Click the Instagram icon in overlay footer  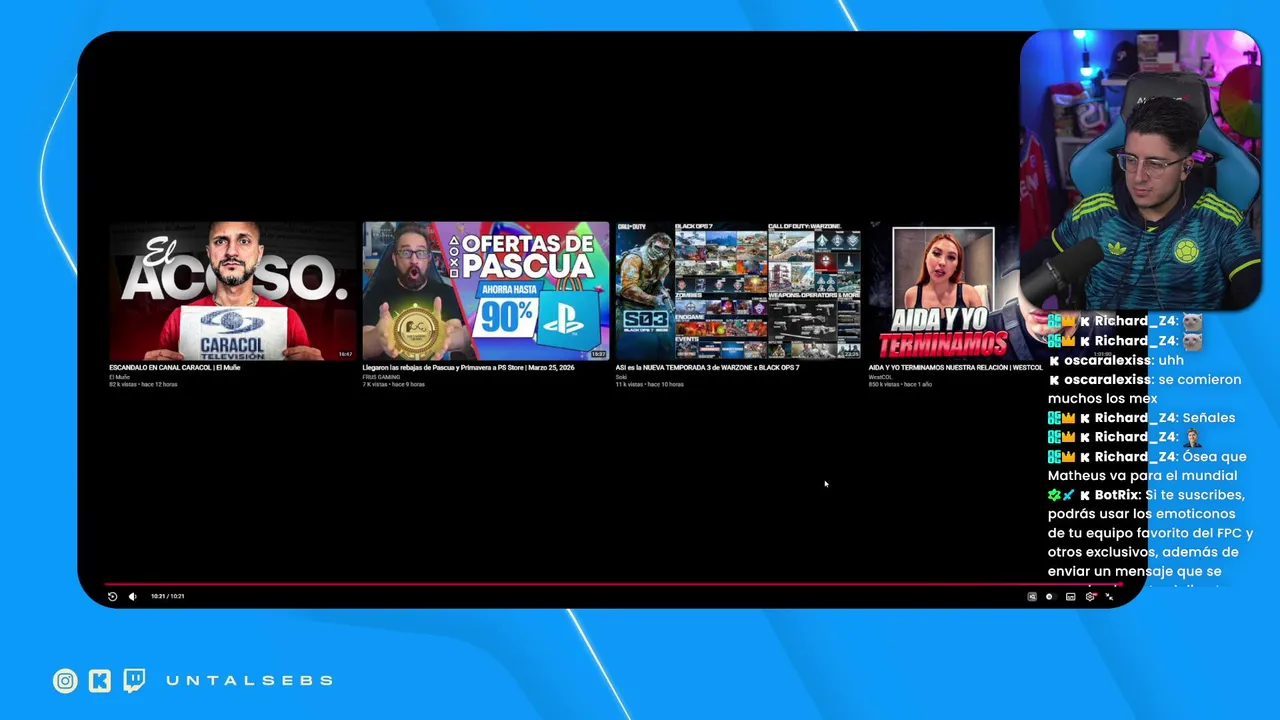click(x=65, y=681)
